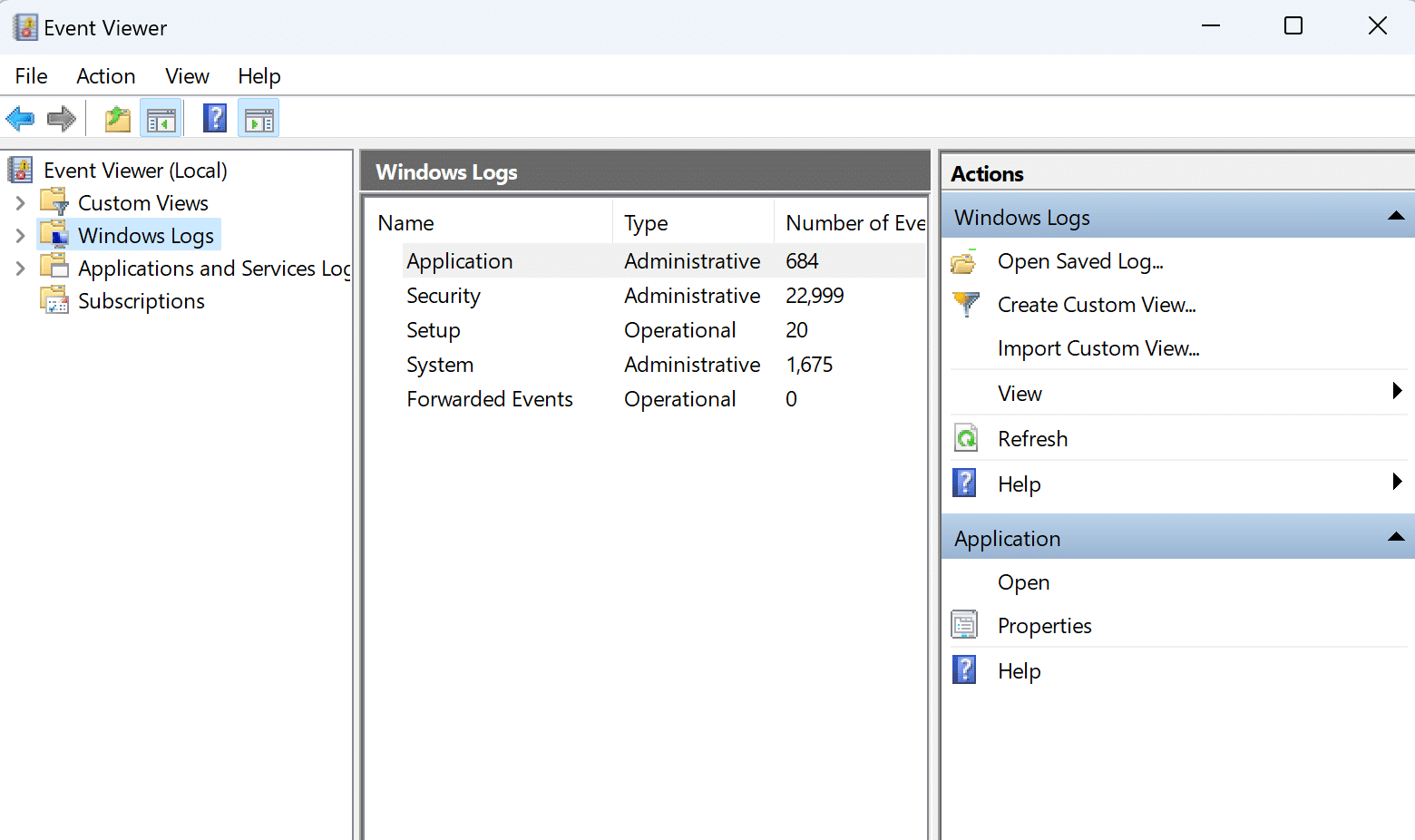
Task: Click the Properties icon in Actions pane
Action: point(964,625)
